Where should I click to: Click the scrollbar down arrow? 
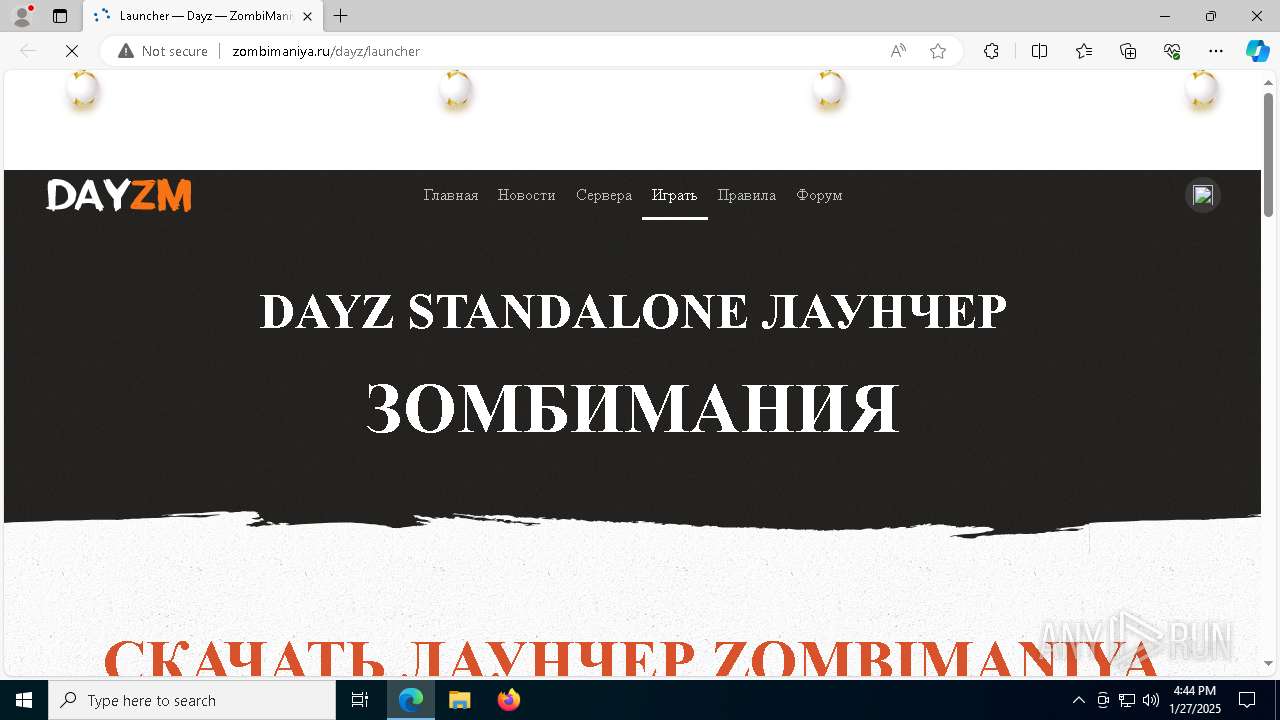coord(1268,663)
